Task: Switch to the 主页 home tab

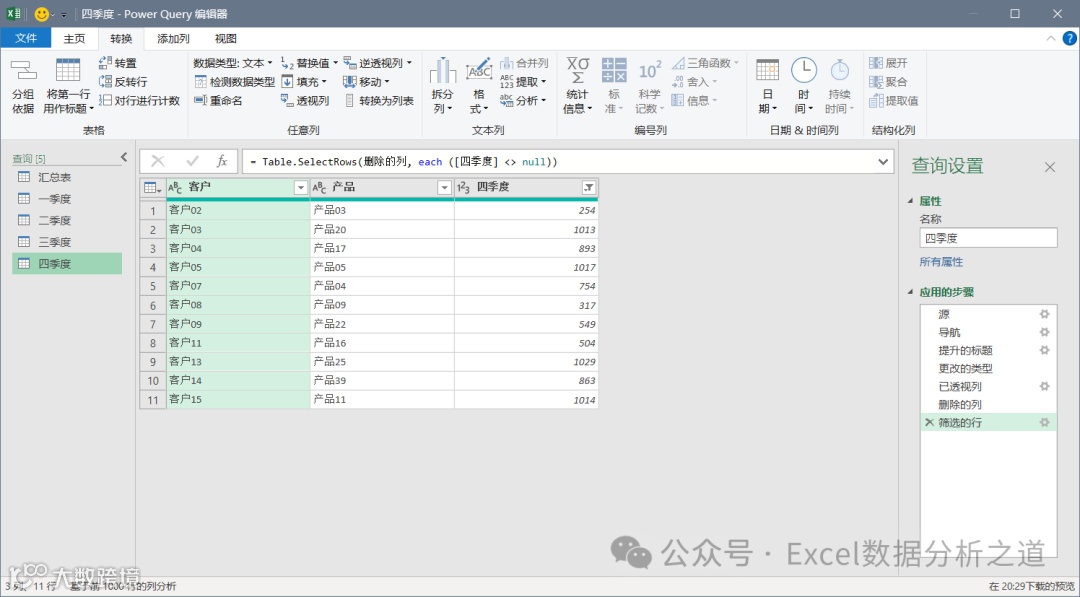Action: (x=74, y=39)
